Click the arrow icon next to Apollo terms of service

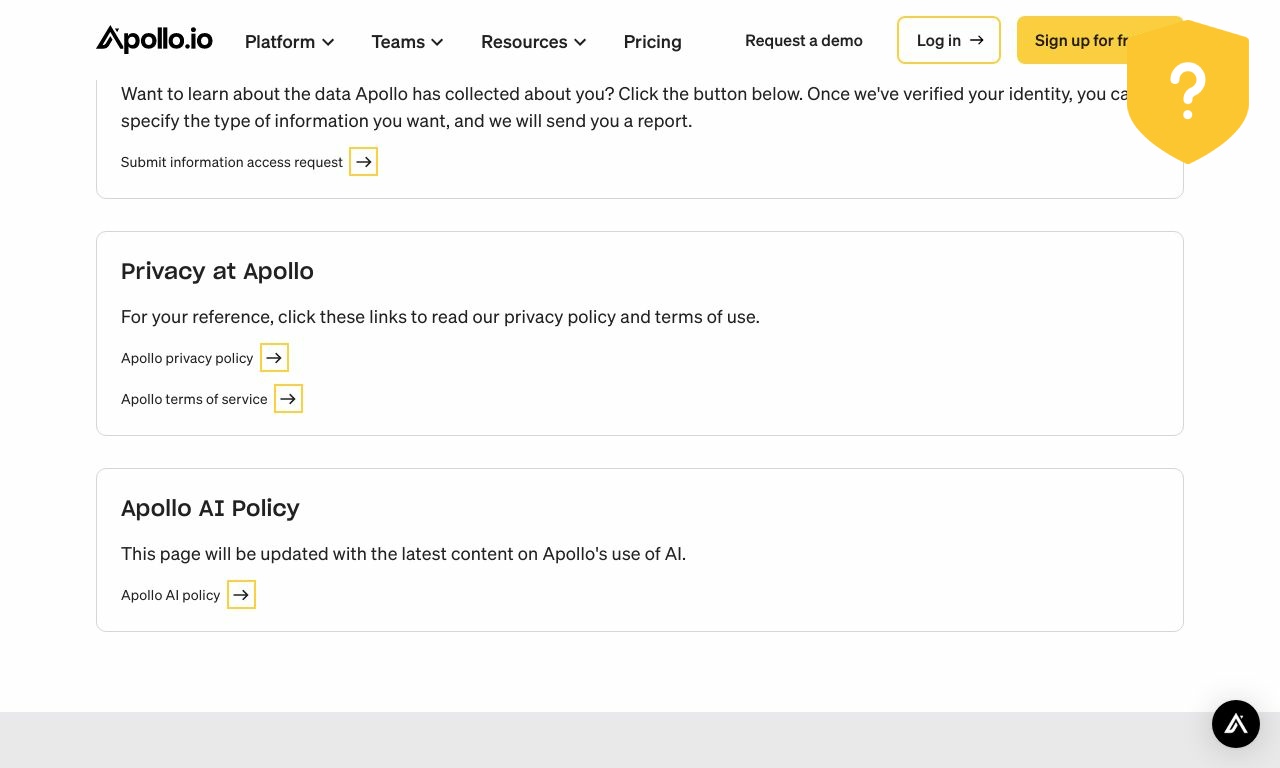(288, 398)
